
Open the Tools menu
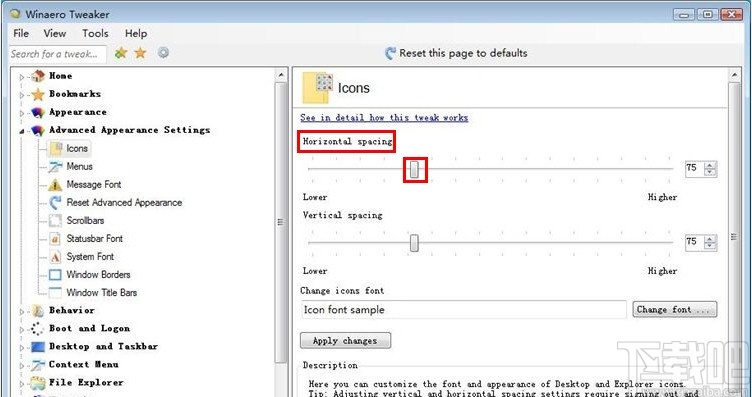[95, 34]
